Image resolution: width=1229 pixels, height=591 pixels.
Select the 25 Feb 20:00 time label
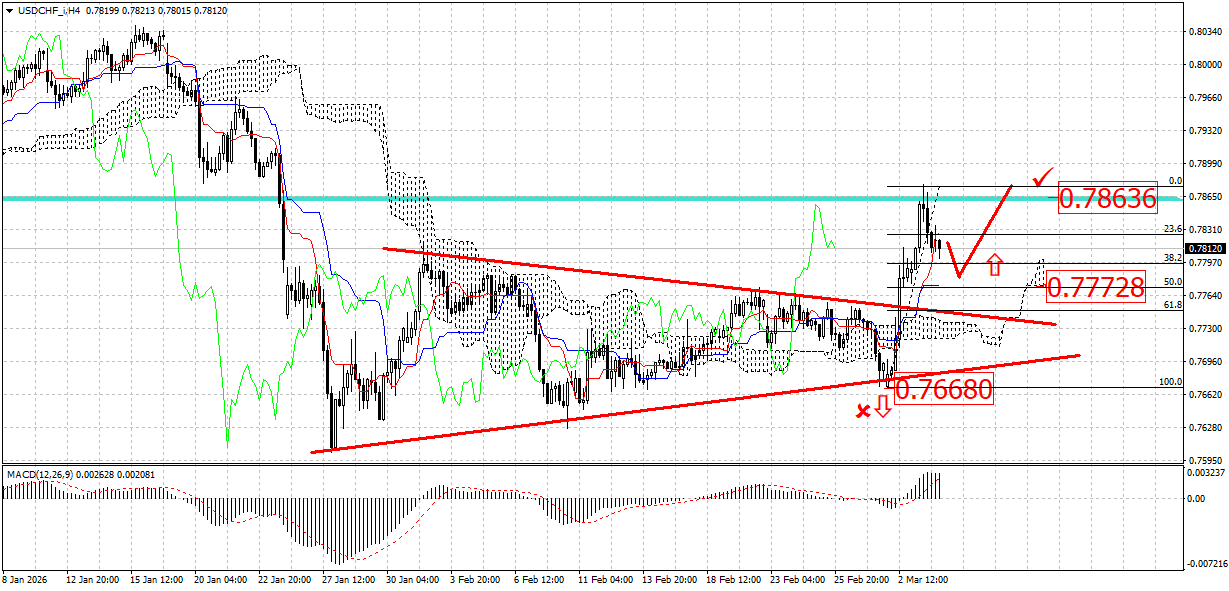862,580
